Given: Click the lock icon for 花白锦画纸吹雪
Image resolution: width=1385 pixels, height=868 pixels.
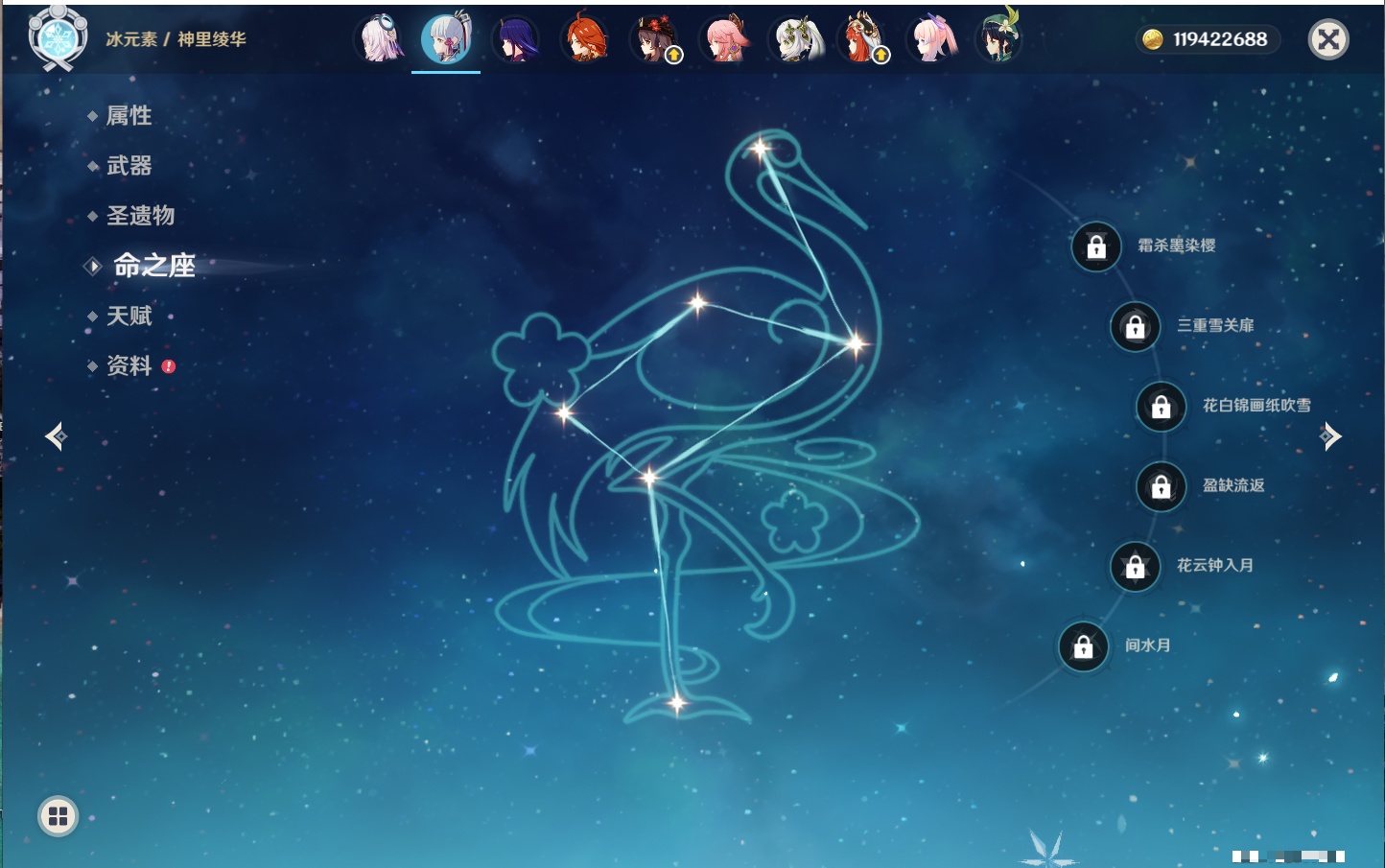Looking at the screenshot, I should (1162, 407).
